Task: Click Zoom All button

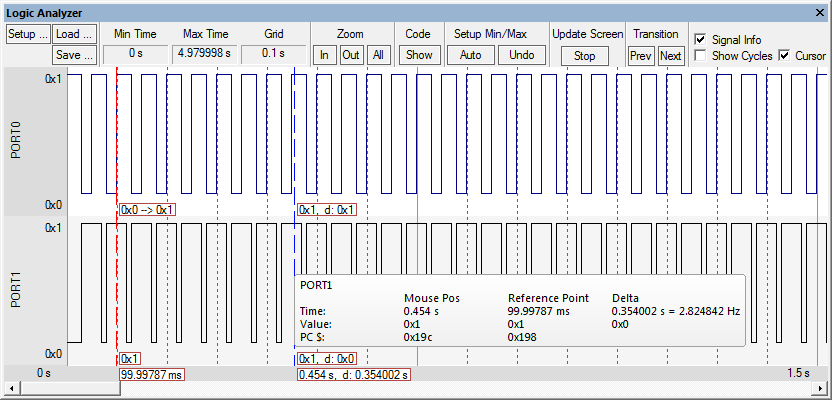Action: 378,55
